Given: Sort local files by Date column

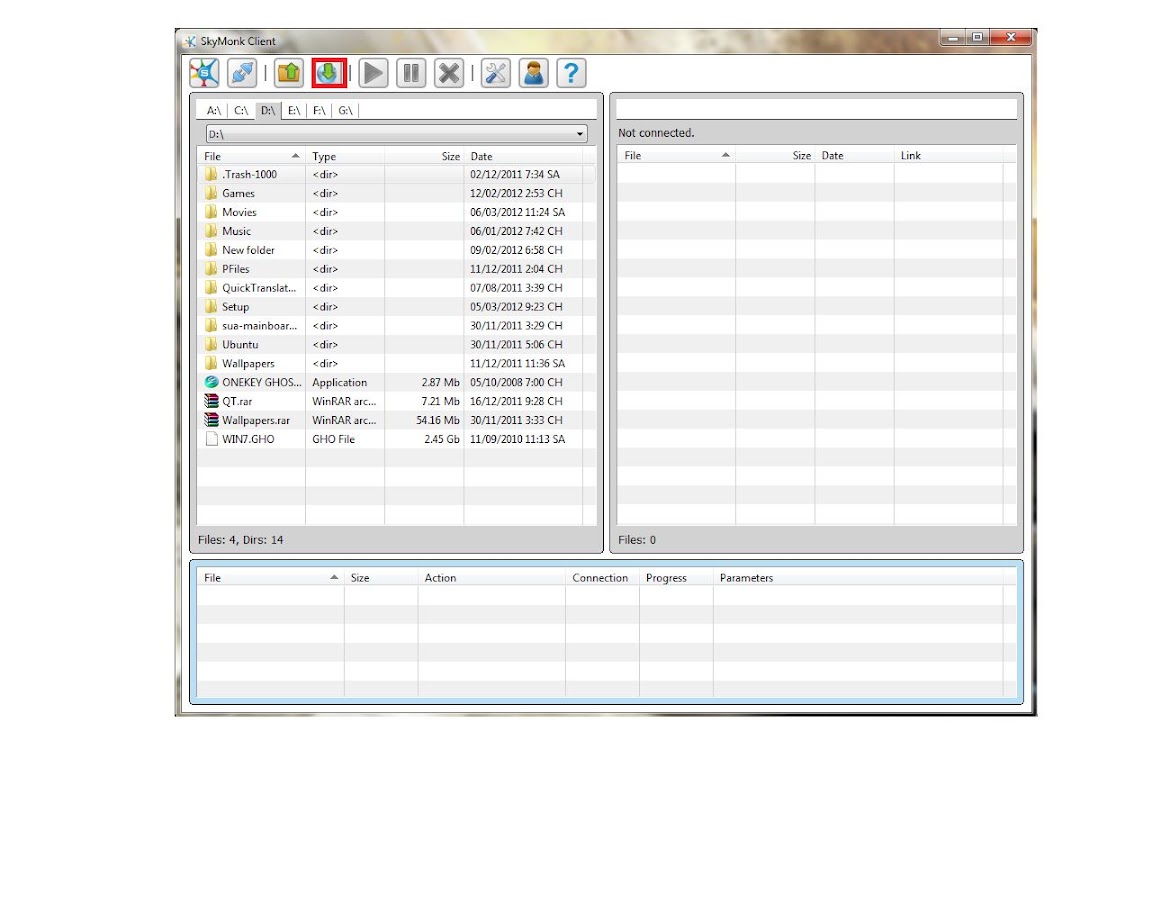Looking at the screenshot, I should tap(522, 156).
